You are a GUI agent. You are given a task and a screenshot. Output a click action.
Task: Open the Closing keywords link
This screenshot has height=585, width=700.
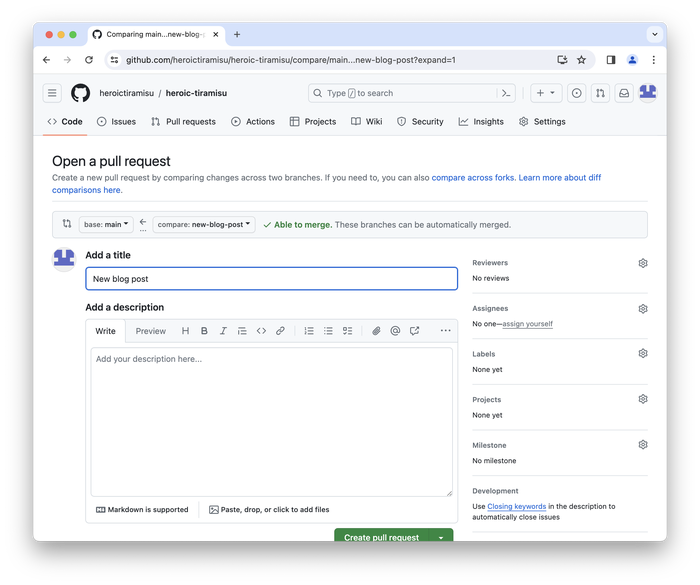517,506
